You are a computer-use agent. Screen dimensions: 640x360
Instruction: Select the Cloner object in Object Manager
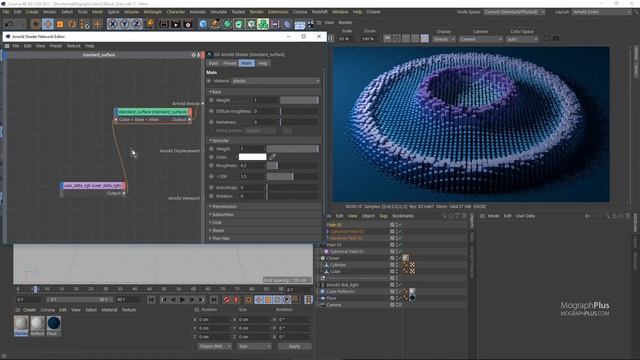[x=333, y=258]
